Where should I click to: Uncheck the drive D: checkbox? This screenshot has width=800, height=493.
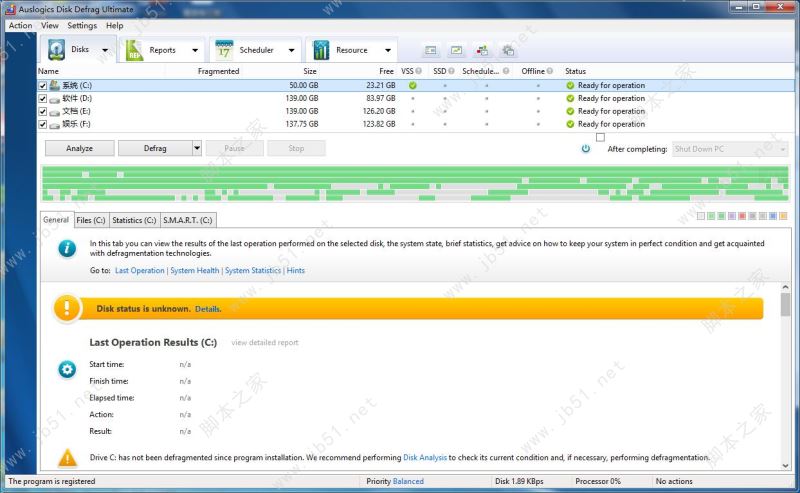click(43, 98)
